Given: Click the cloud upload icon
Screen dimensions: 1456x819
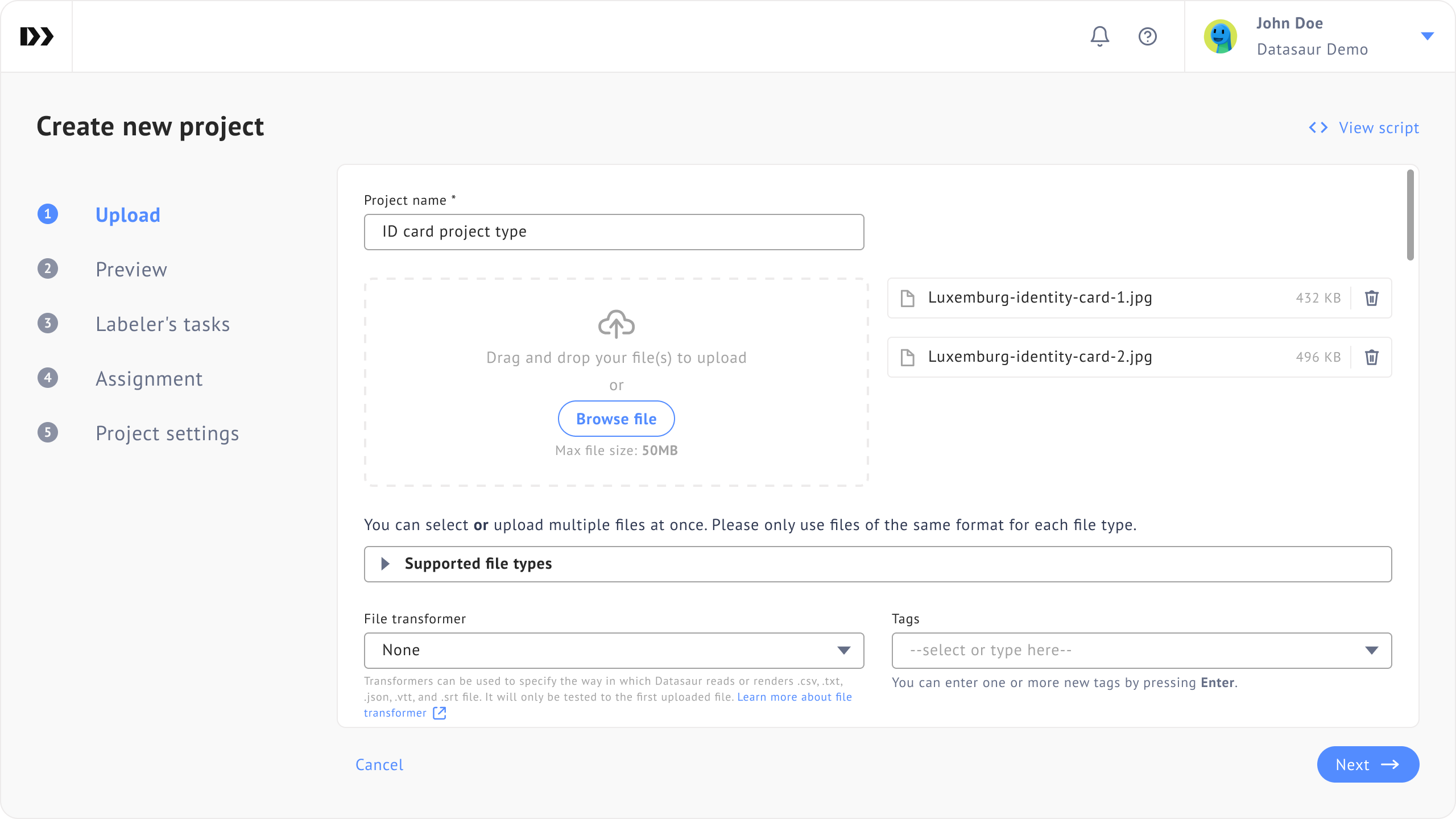Looking at the screenshot, I should [x=616, y=324].
